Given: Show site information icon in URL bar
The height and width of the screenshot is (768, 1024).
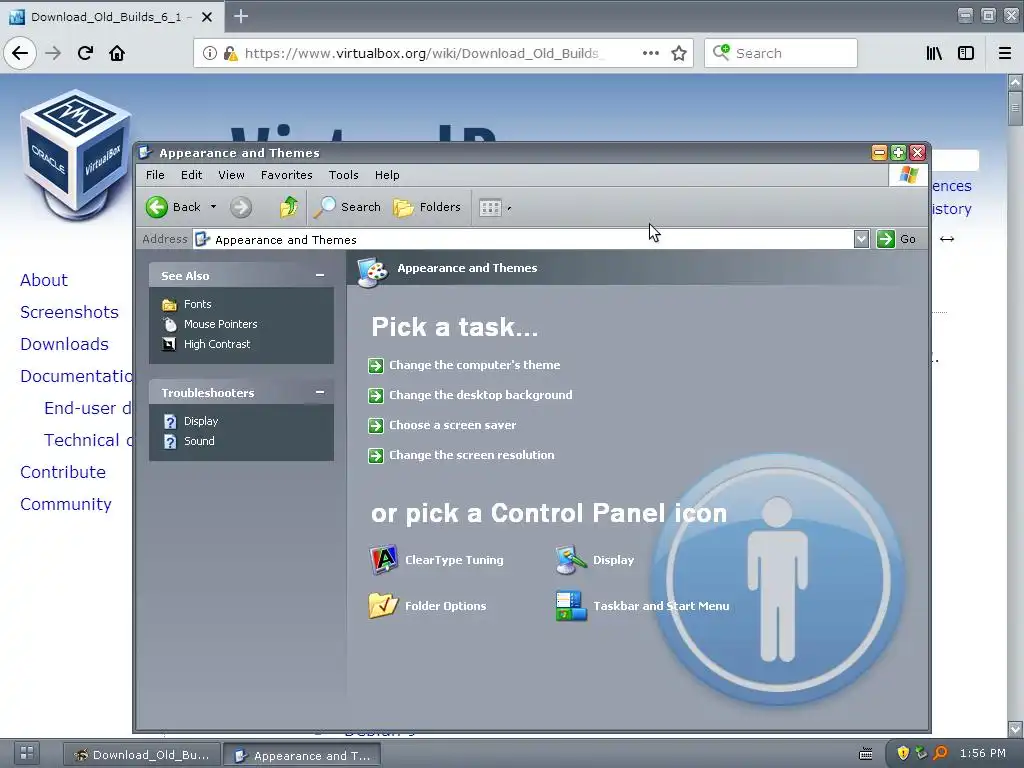Looking at the screenshot, I should (x=210, y=53).
